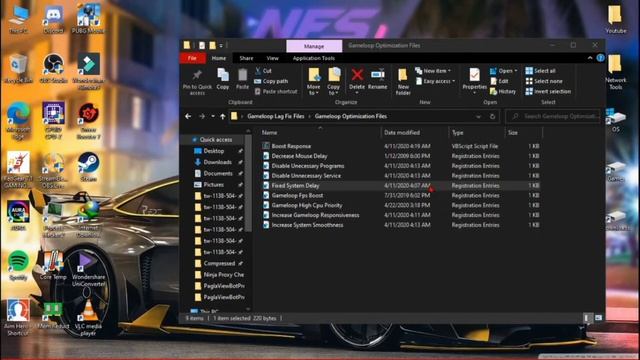Screen dimensions: 640x360
Task: Open the File menu tab
Action: coord(192,58)
